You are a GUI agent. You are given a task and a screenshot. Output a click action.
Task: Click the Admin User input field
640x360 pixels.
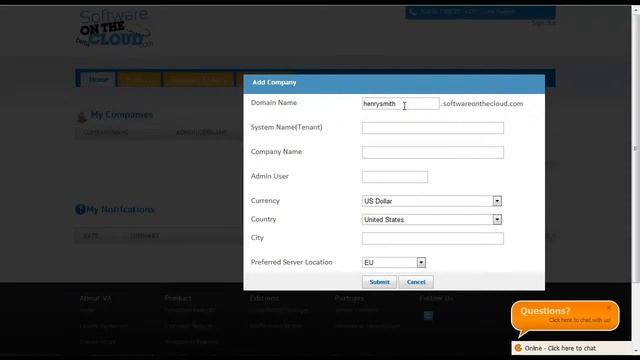point(395,177)
